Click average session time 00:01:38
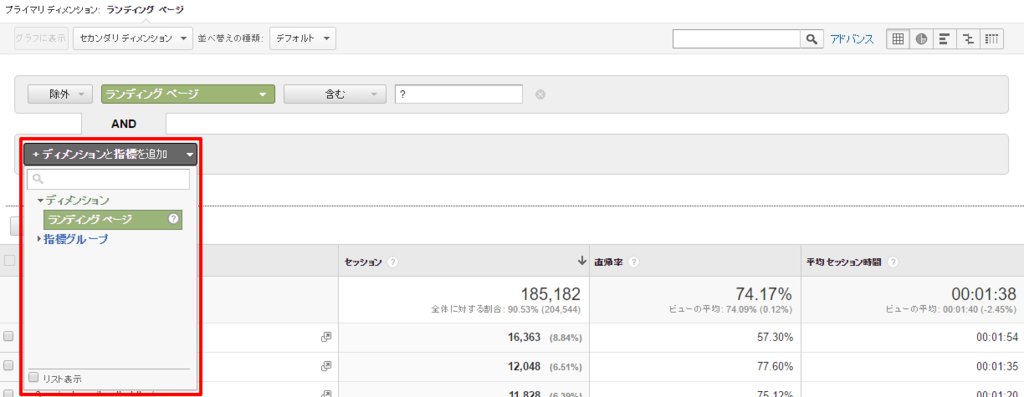The width and height of the screenshot is (1024, 397). pos(984,294)
